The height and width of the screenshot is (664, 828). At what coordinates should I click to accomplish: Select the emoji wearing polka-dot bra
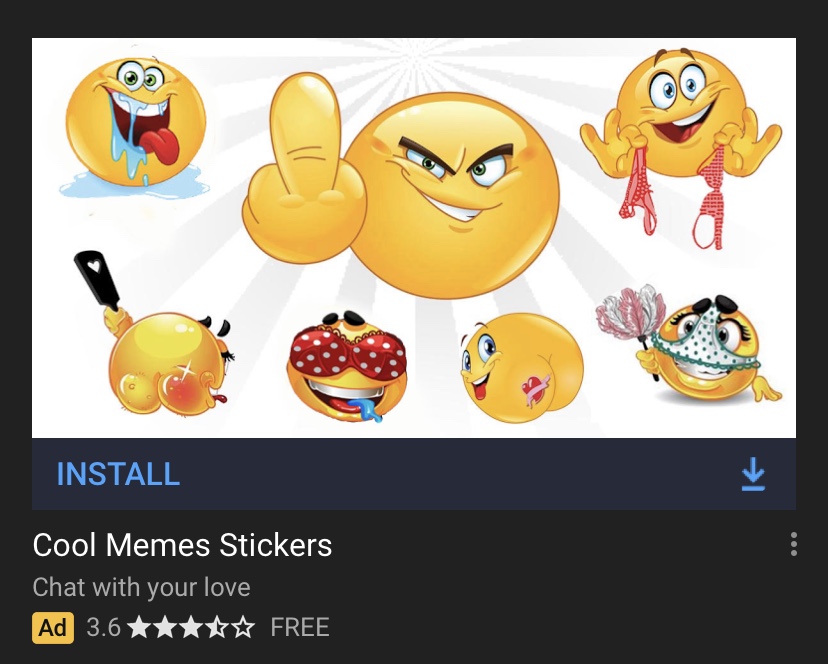point(347,367)
